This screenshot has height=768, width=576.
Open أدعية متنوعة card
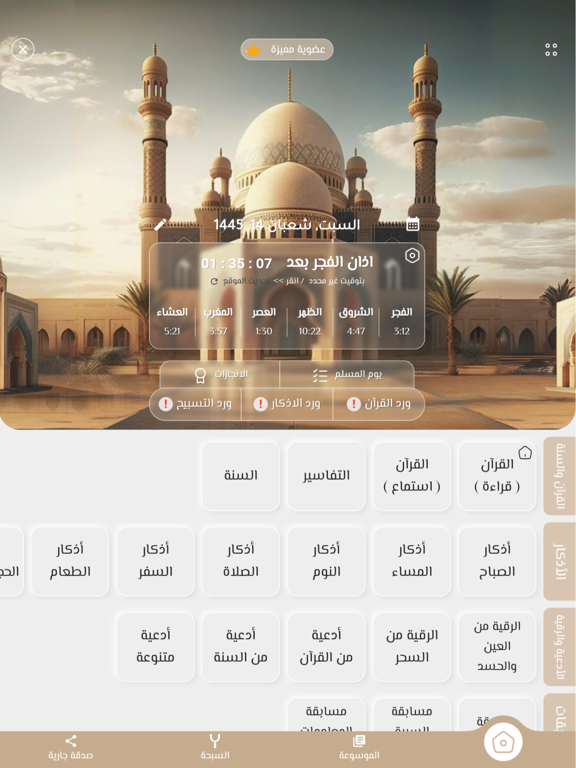[156, 647]
